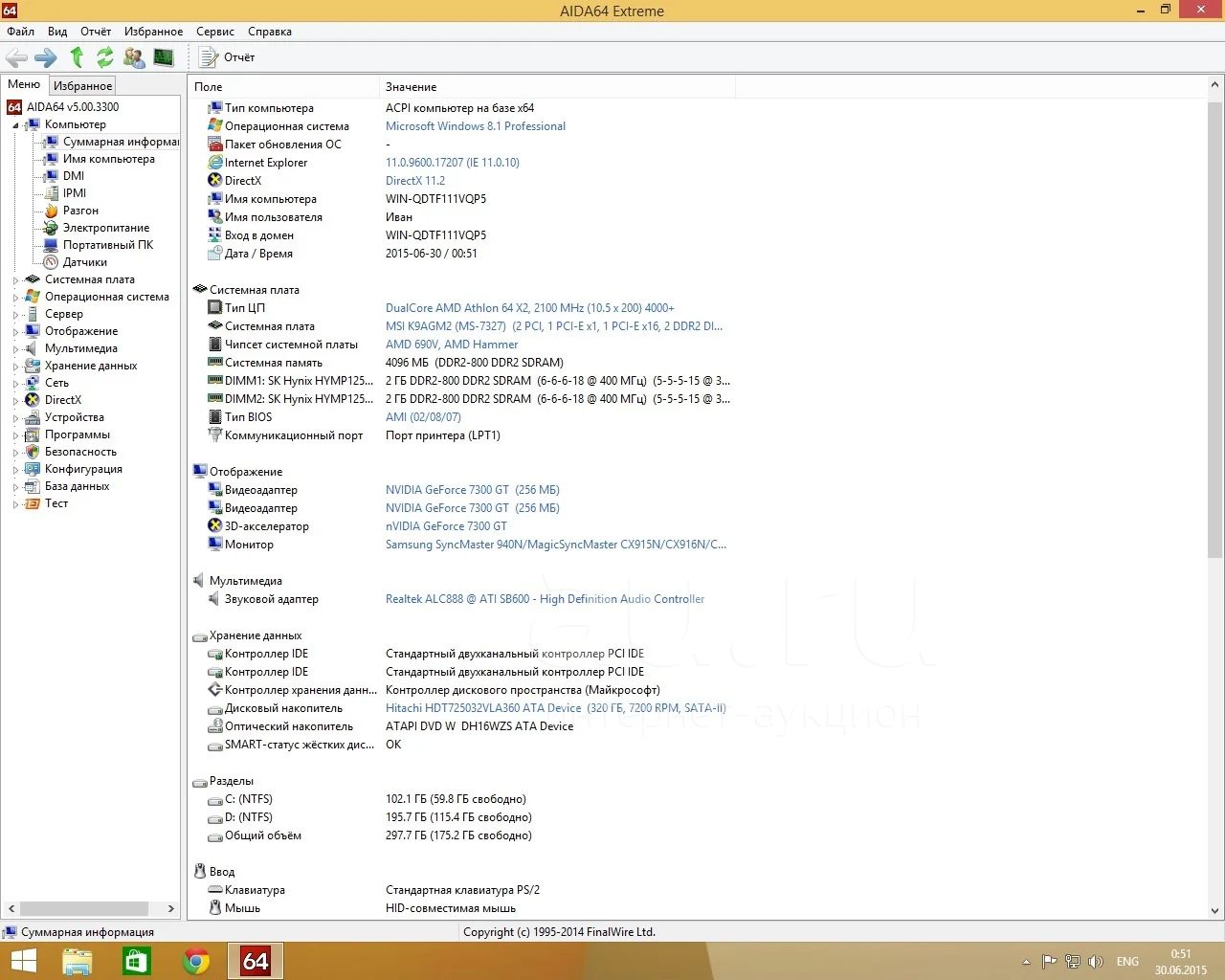
Task: Expand the Отображение tree node
Action: 15,332
